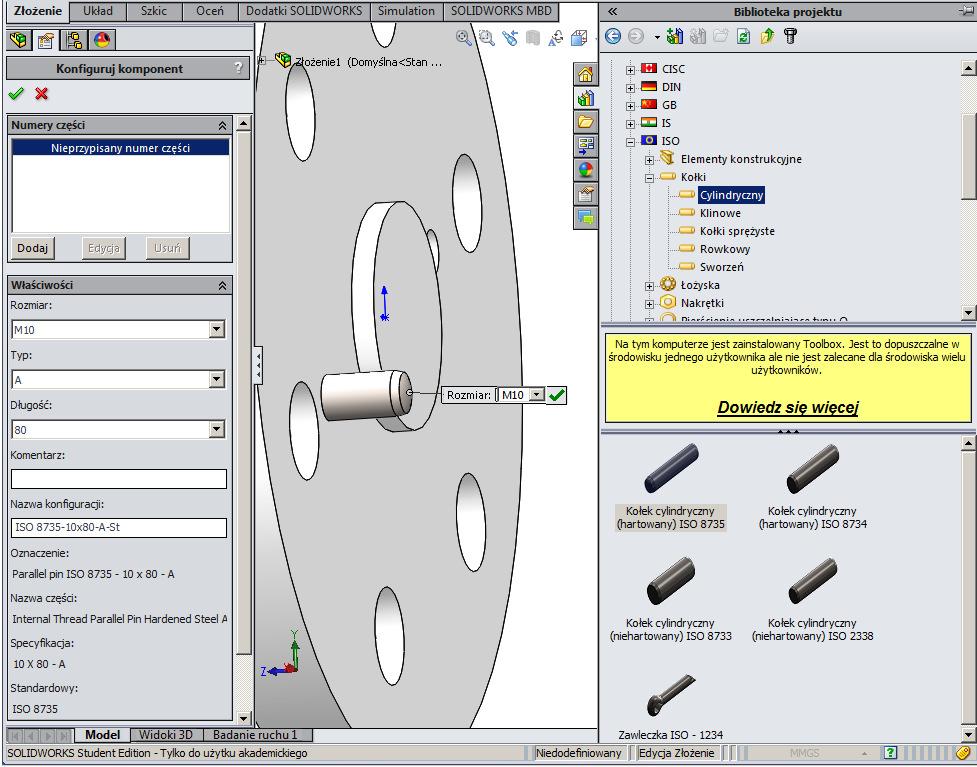Collapse the Numery części section
The width and height of the screenshot is (977, 767).
pos(222,126)
